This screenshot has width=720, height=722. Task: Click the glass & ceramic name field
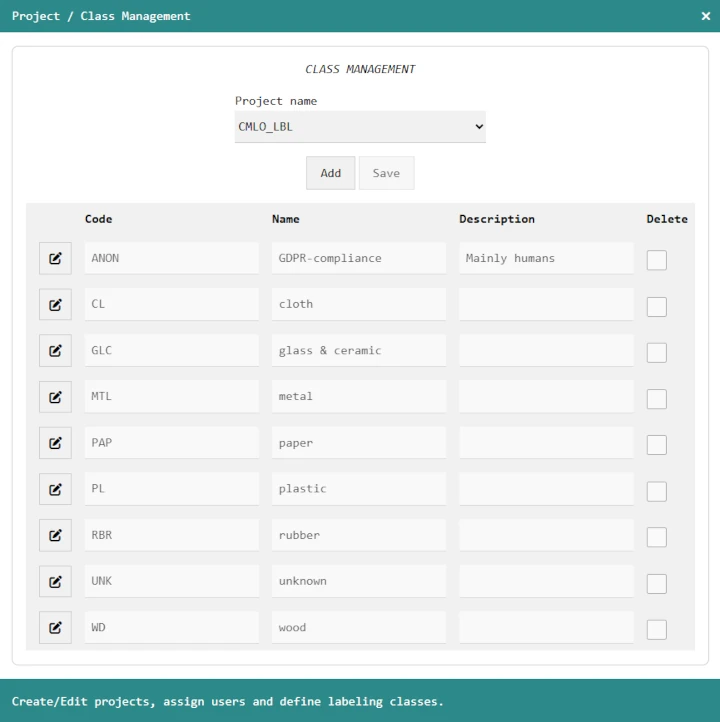coord(359,350)
